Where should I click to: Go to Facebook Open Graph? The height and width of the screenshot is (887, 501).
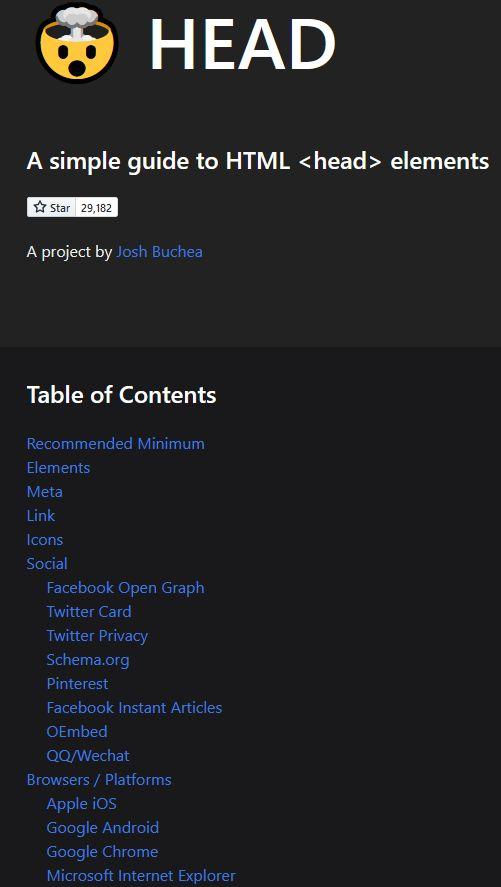point(126,588)
